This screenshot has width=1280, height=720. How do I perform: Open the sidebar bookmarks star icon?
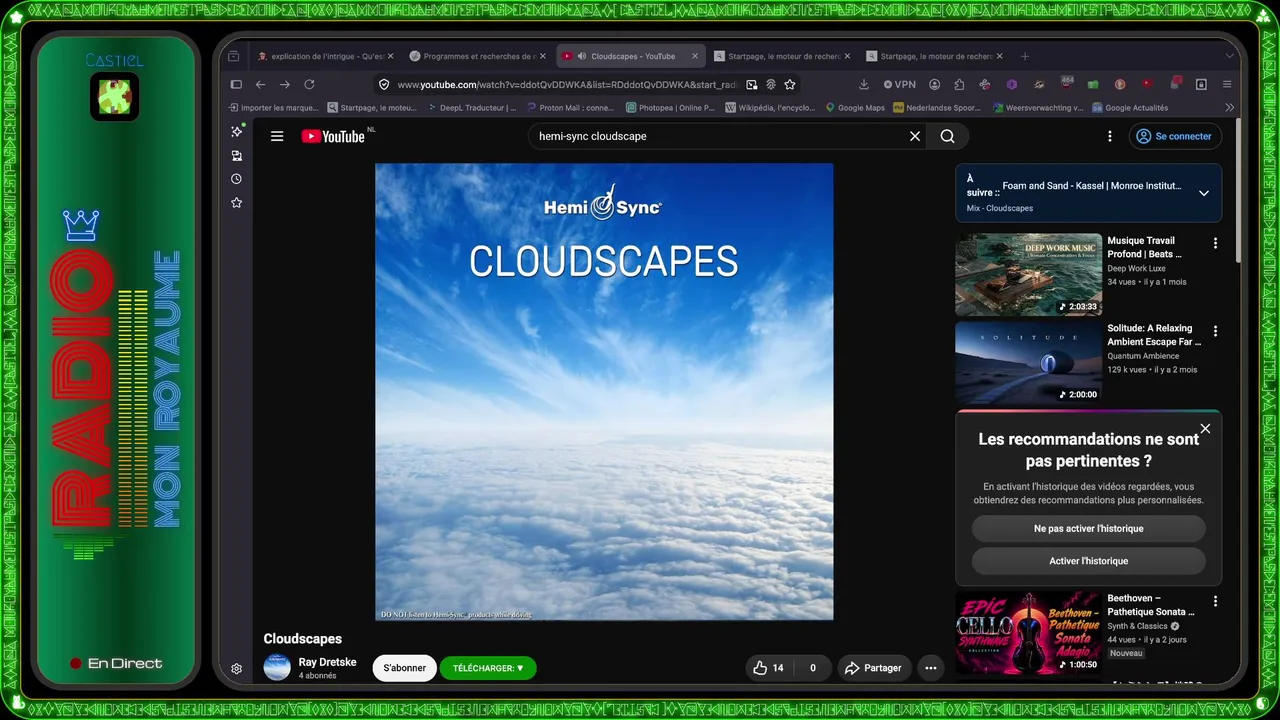pyautogui.click(x=236, y=203)
